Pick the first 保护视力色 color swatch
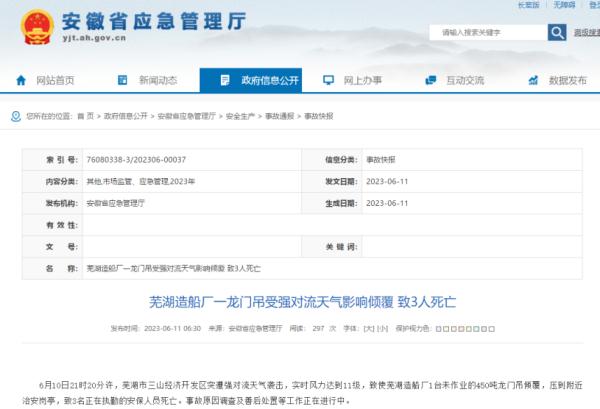 (x=439, y=329)
